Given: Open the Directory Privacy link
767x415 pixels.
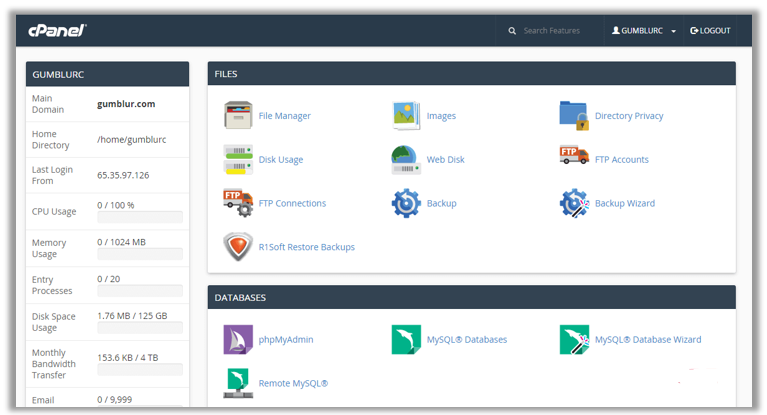Looking at the screenshot, I should (629, 116).
